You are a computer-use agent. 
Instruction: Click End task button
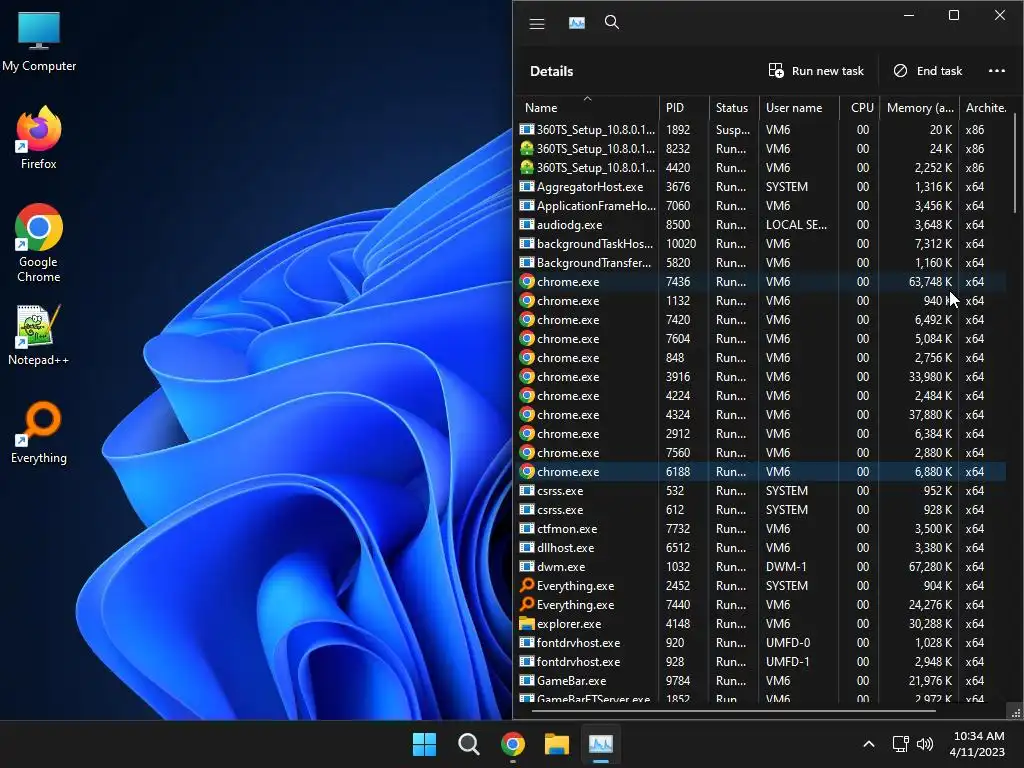(x=927, y=71)
